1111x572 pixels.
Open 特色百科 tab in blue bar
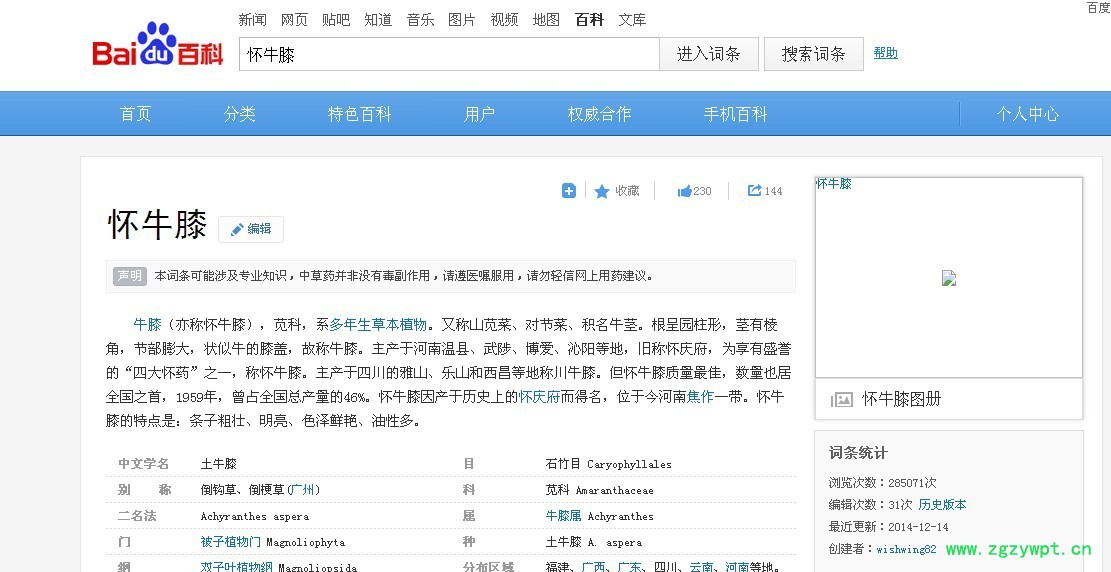coord(359,113)
